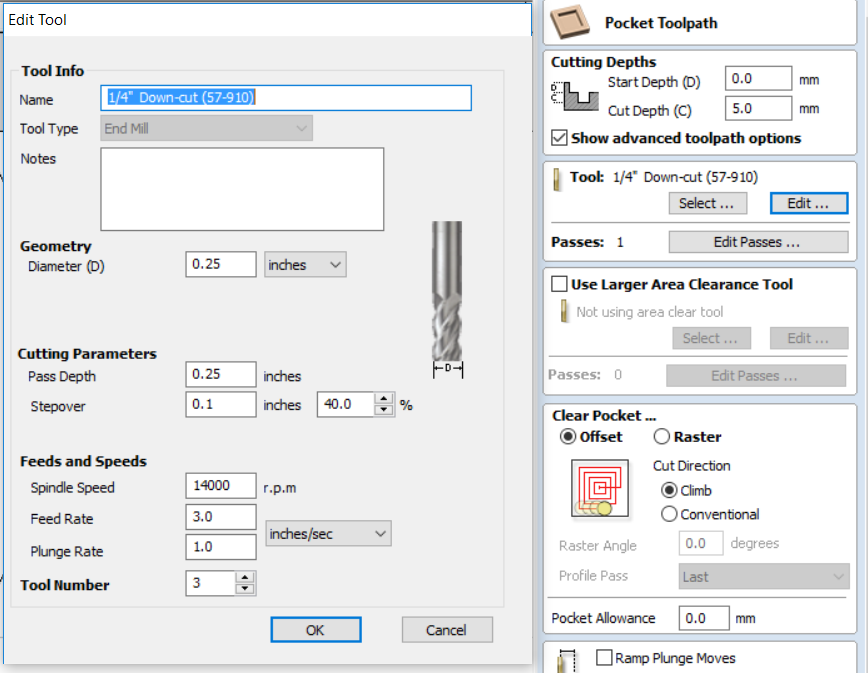Screen dimensions: 868x673
Task: Click the Stepover inches field
Action: tap(221, 404)
